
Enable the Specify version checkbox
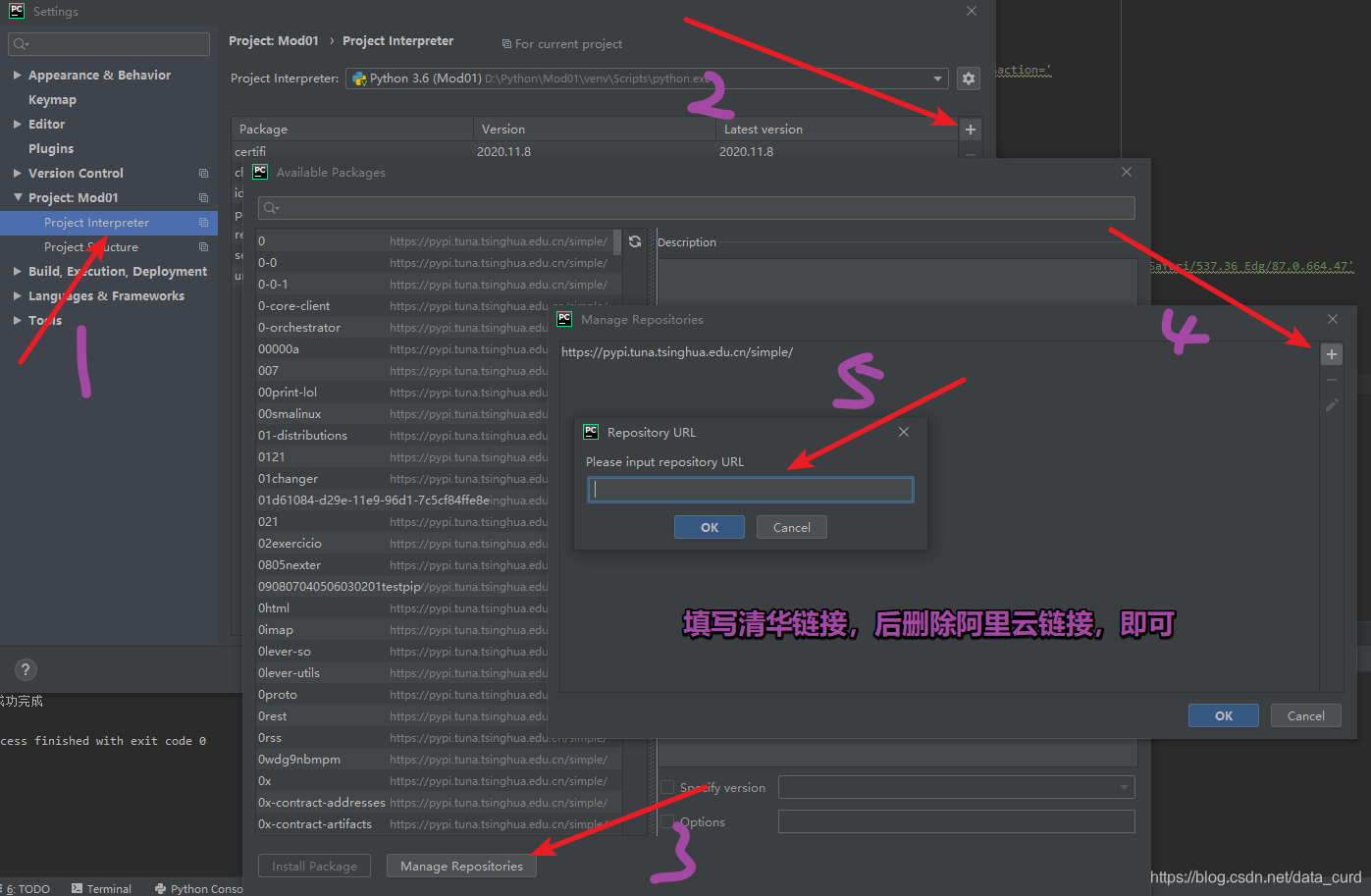click(x=667, y=787)
